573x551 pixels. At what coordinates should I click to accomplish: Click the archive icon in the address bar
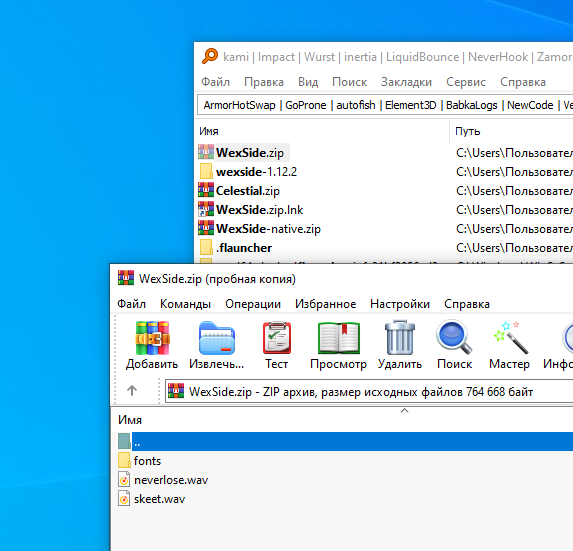[176, 391]
